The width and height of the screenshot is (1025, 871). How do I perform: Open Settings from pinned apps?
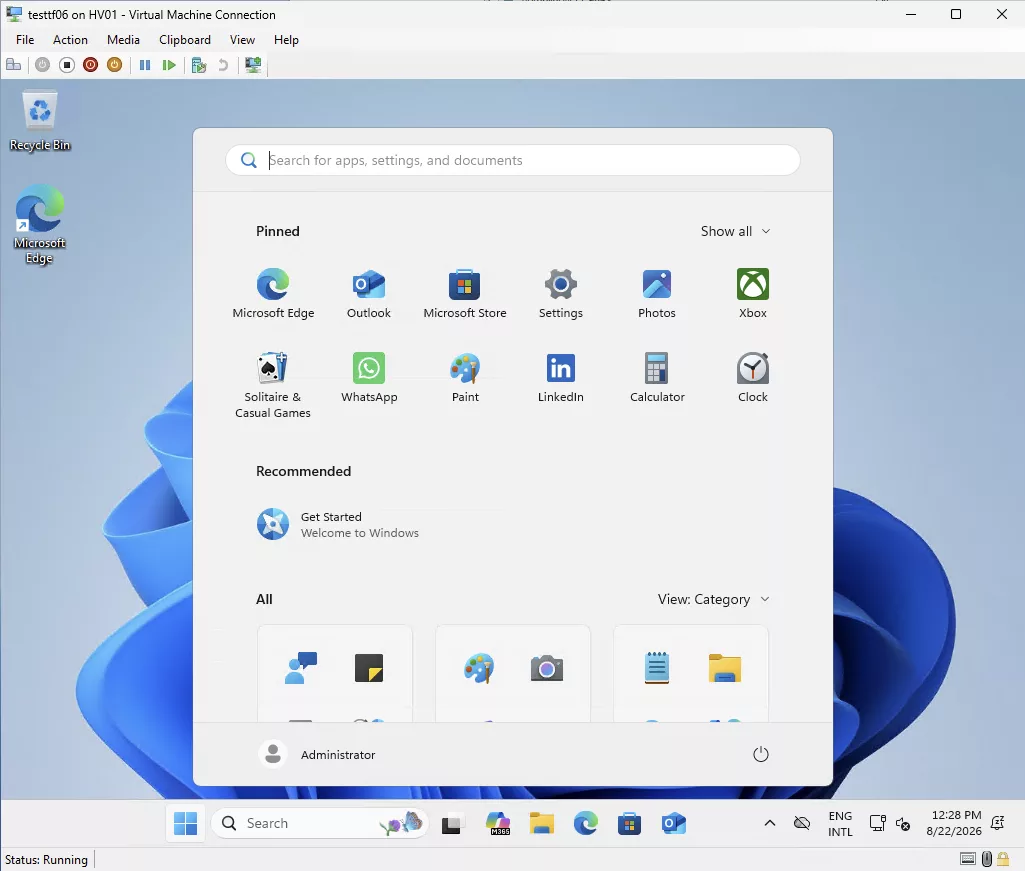pos(561,294)
